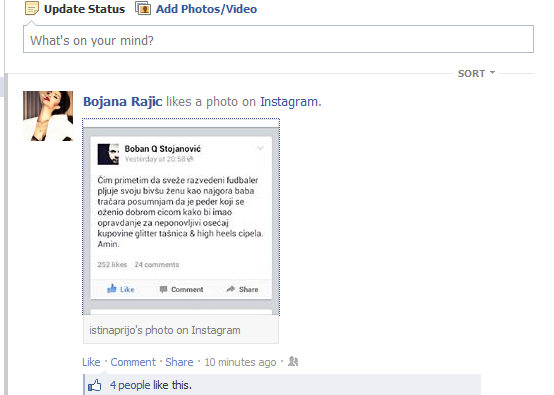The height and width of the screenshot is (395, 554).
Task: Select the "likes a photo on" headline text
Action: point(211,102)
